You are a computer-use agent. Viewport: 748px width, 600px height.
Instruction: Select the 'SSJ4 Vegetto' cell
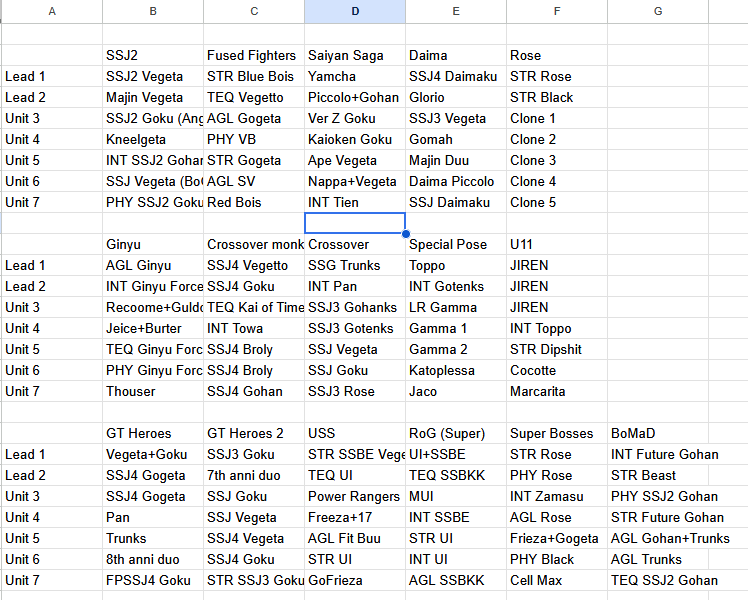(x=254, y=265)
